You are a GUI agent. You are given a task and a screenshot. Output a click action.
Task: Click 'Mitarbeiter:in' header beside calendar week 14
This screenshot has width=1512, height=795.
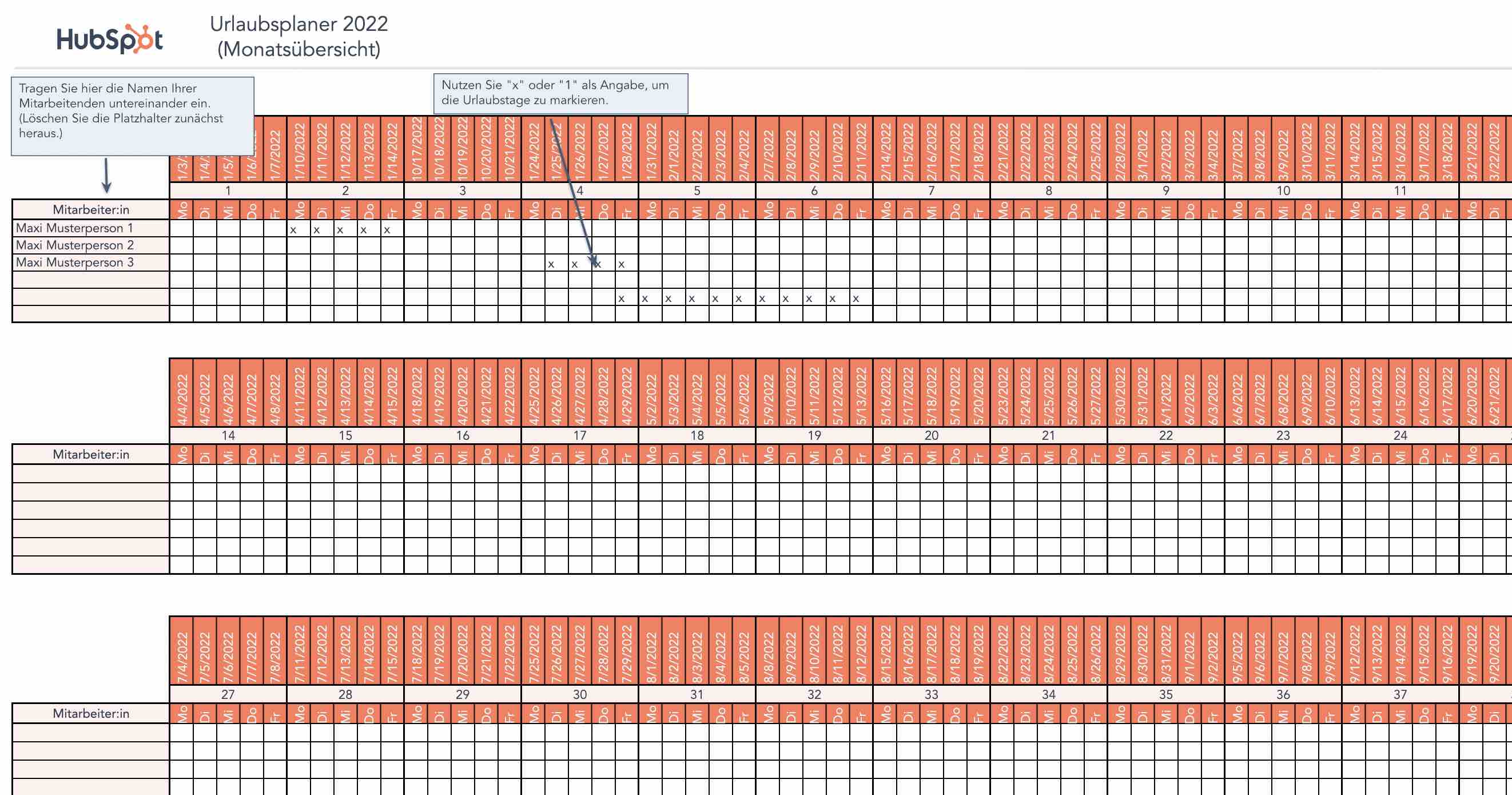point(91,455)
